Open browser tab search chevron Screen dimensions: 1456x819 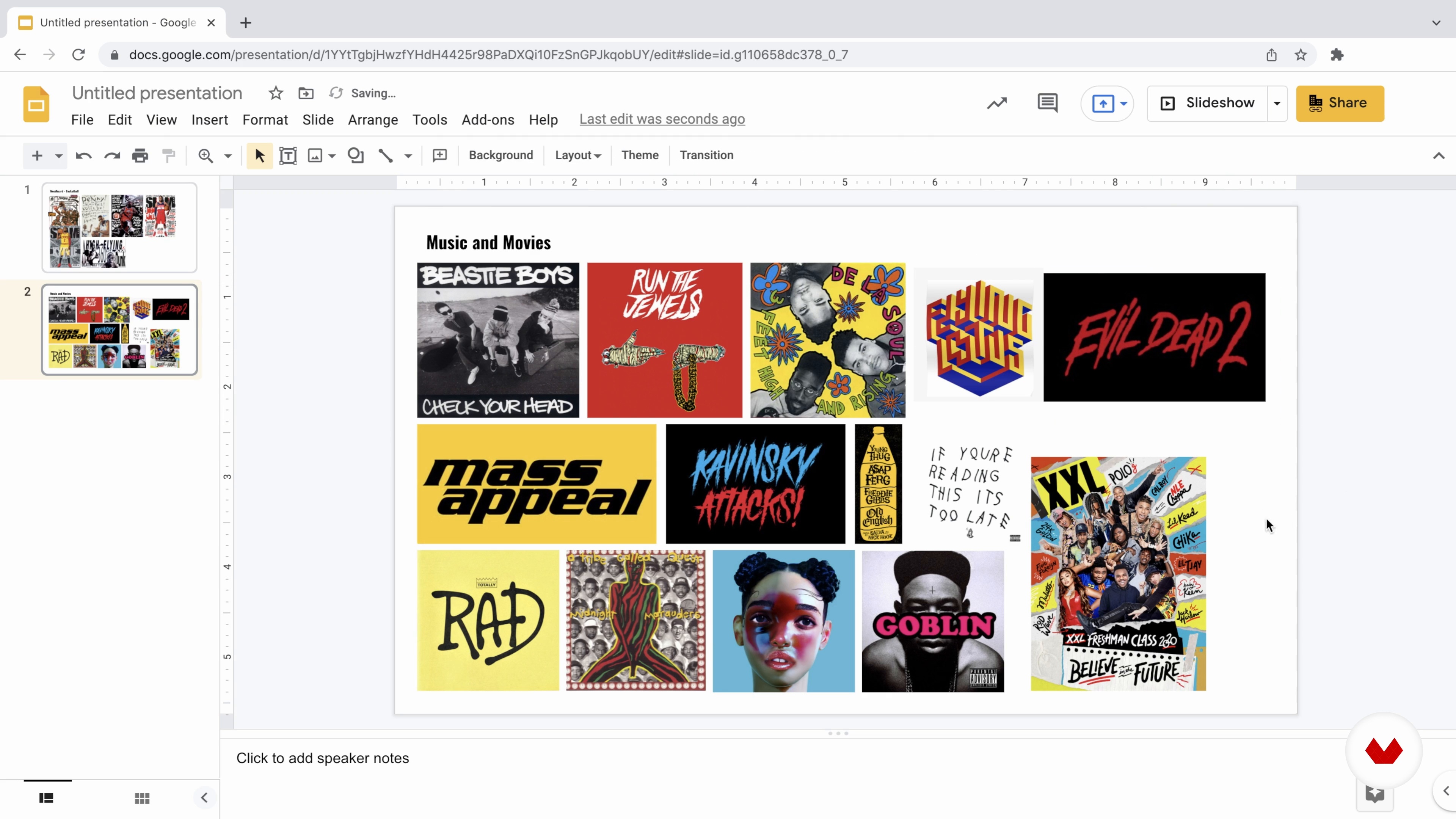click(1436, 23)
